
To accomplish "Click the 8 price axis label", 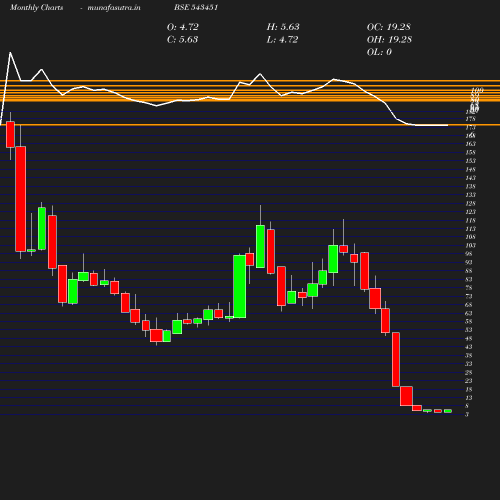I will (x=467, y=406).
